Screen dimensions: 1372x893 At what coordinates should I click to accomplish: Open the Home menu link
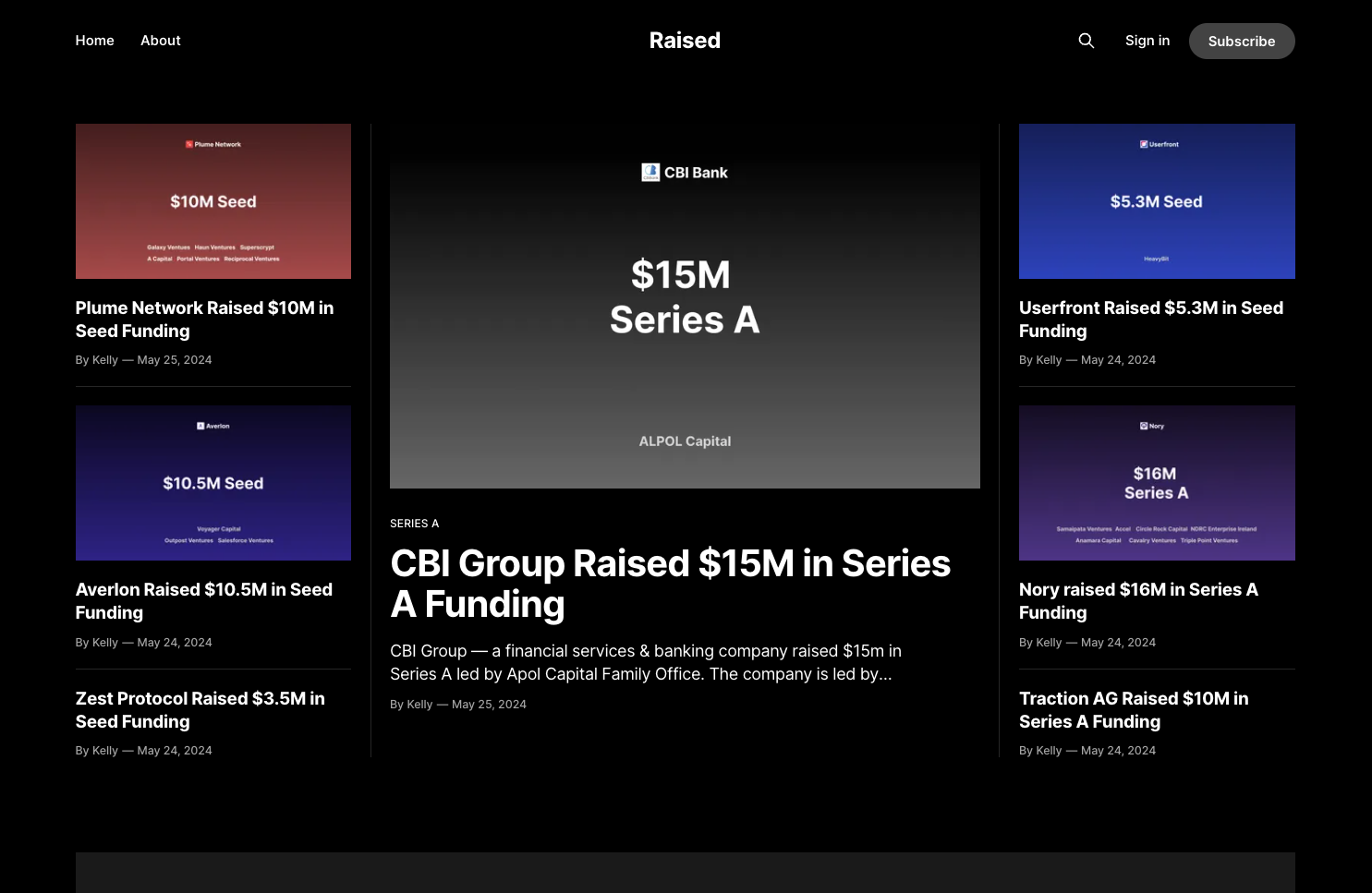pos(95,41)
